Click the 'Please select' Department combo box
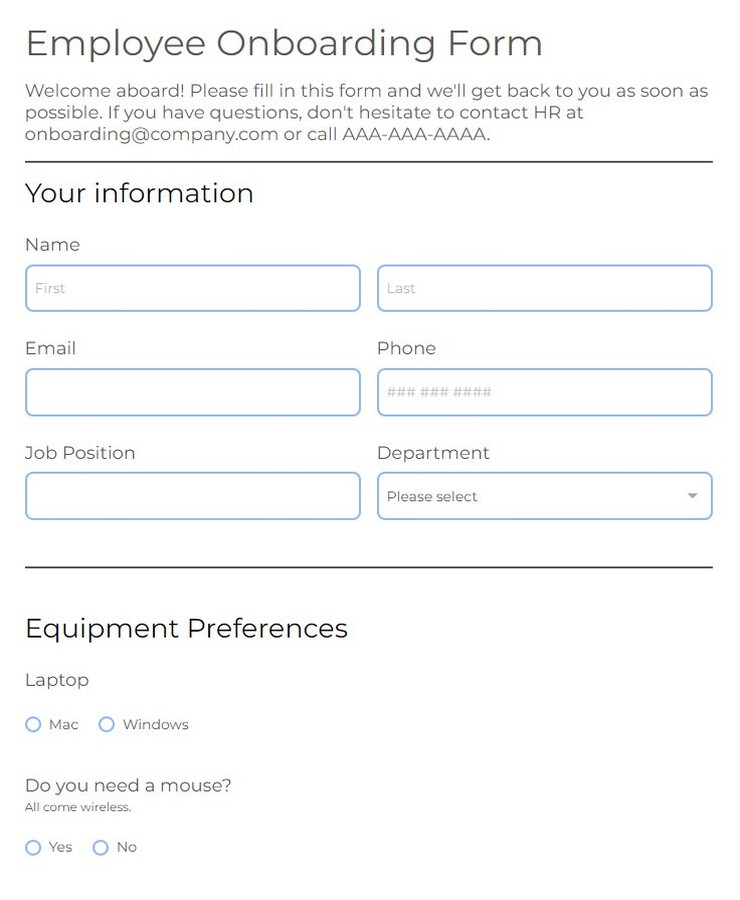Screen dimensions: 740x900 (500, 495)
